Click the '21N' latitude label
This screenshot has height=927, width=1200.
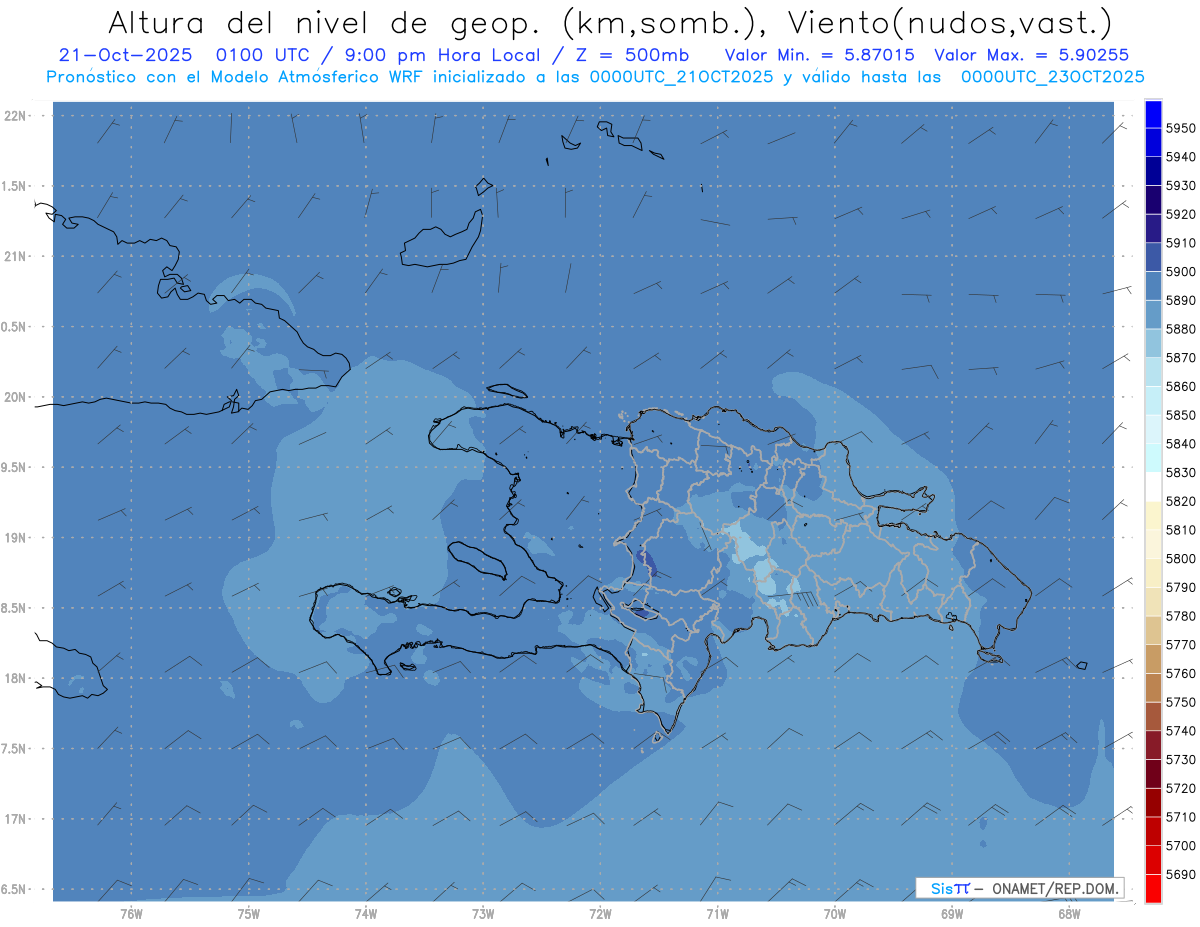tap(15, 257)
